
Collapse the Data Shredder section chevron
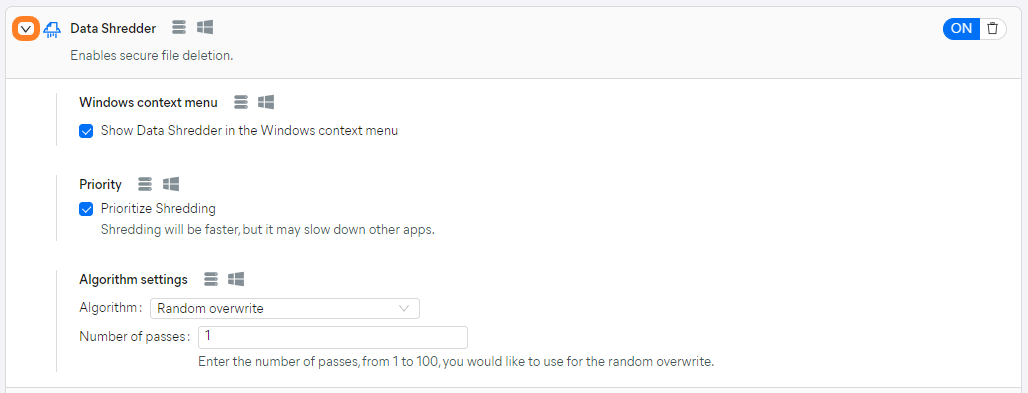(x=26, y=29)
